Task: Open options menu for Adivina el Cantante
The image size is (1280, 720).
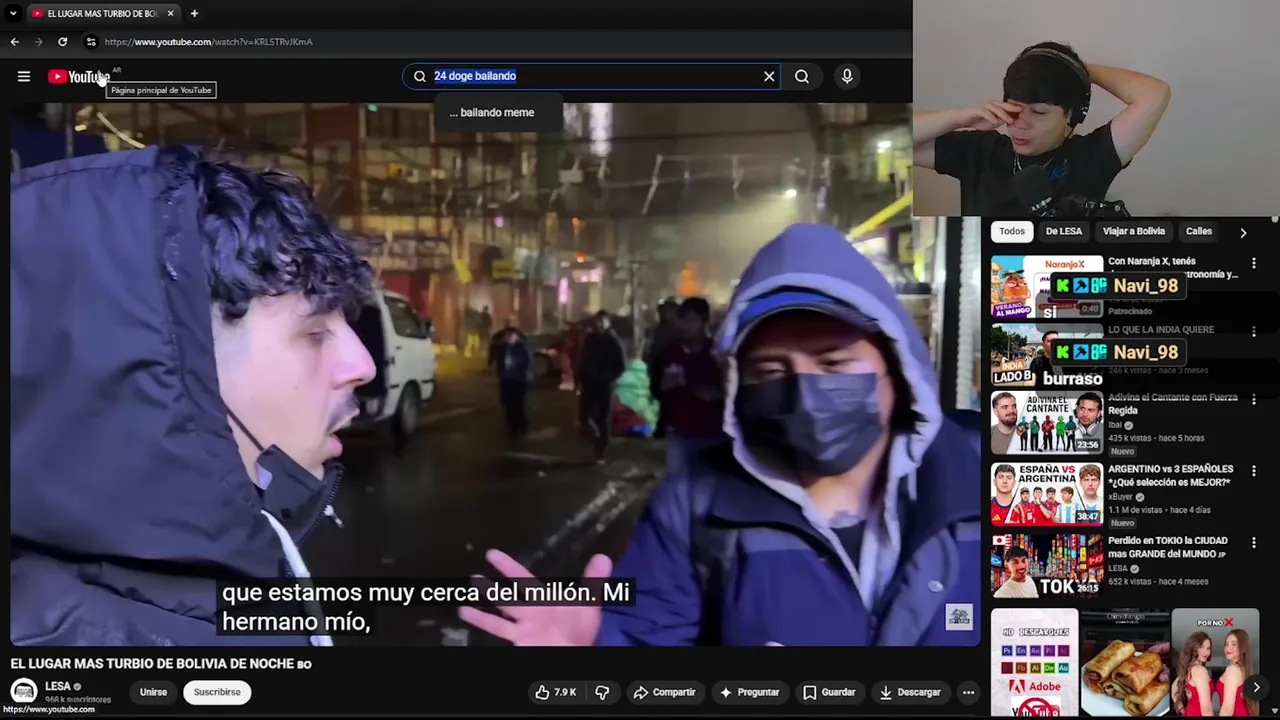Action: [x=1254, y=400]
